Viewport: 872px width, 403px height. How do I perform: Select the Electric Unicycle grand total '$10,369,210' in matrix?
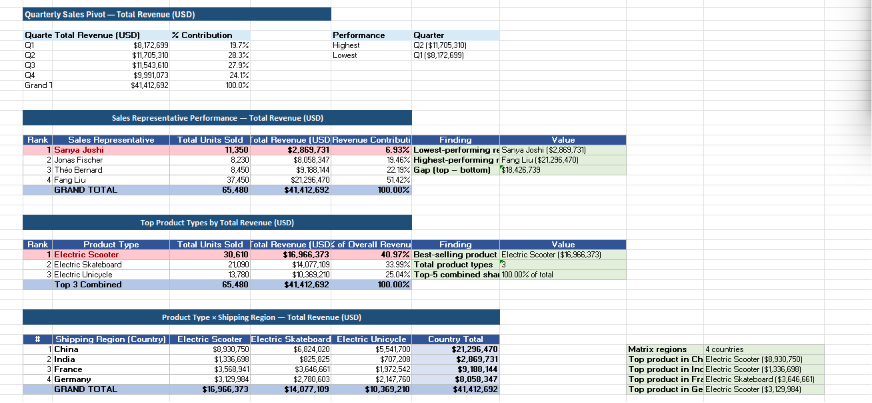tap(371, 390)
